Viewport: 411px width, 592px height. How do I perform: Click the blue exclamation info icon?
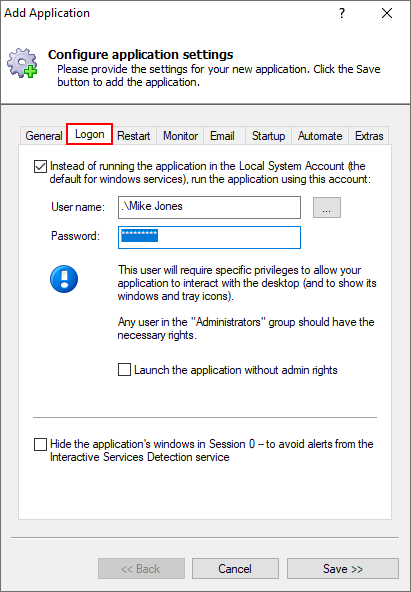[x=64, y=279]
